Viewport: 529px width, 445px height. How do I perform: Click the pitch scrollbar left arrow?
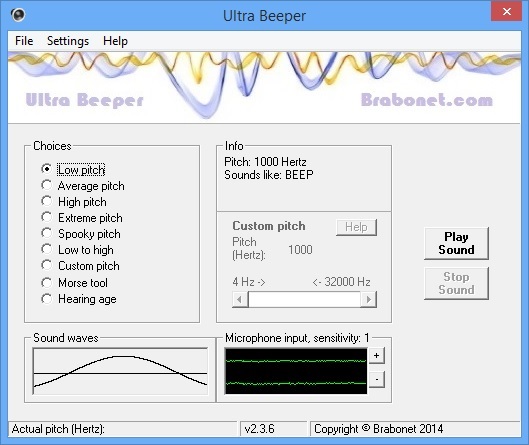240,299
